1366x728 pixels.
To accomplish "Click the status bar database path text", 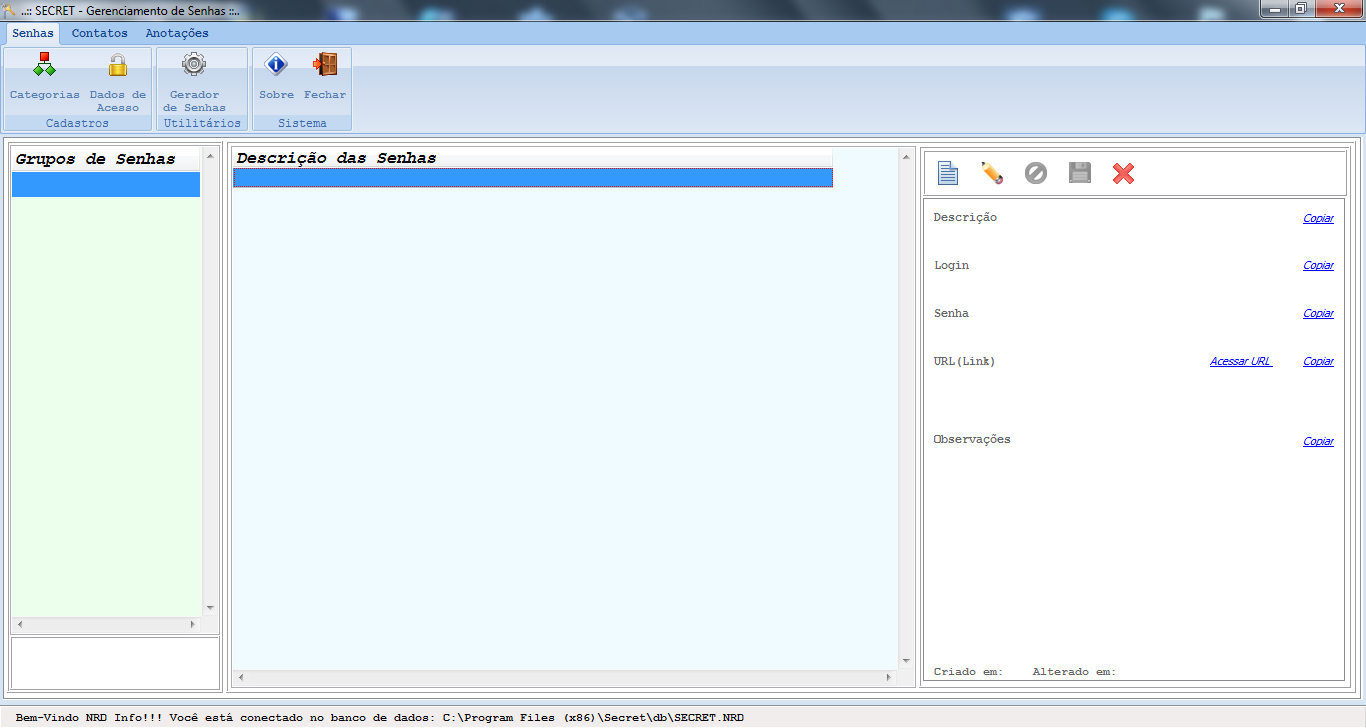I will [593, 718].
